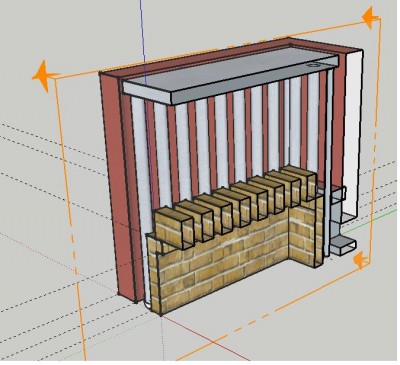Click the first protruding brick block
400x365 pixels.
174,227
